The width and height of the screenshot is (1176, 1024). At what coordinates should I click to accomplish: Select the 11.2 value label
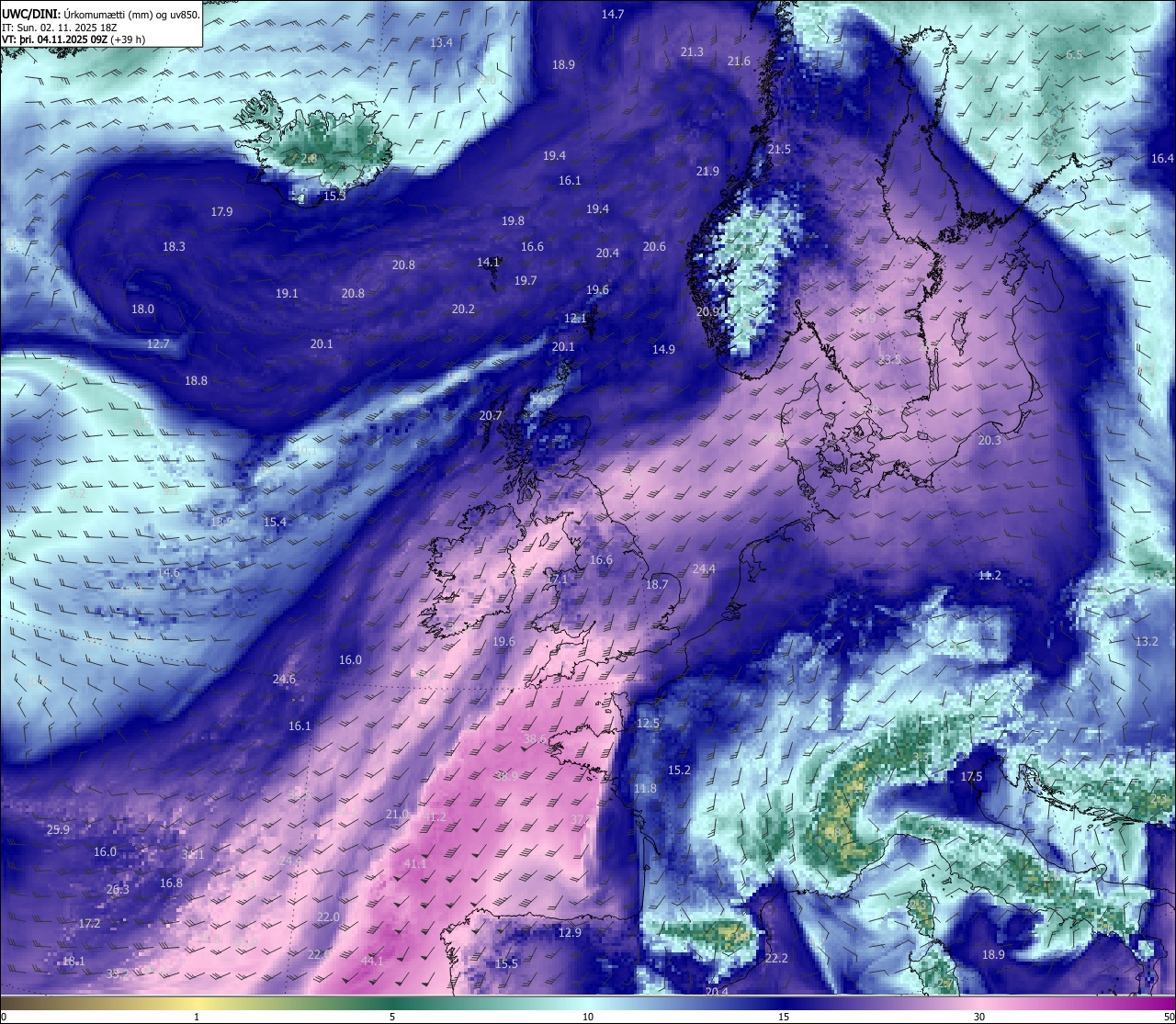[x=989, y=575]
